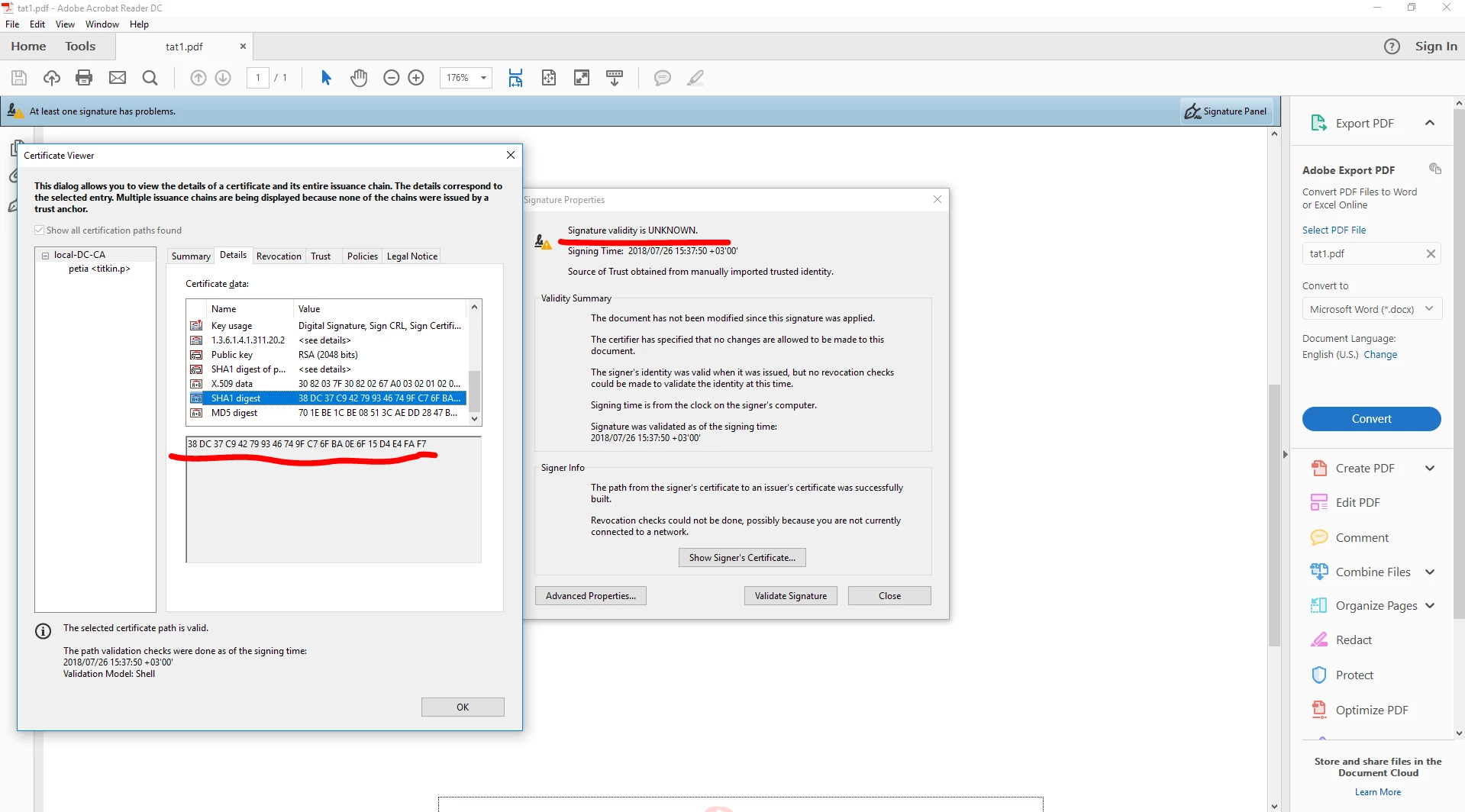The width and height of the screenshot is (1465, 812).
Task: Switch to the Revocation tab
Action: (279, 256)
